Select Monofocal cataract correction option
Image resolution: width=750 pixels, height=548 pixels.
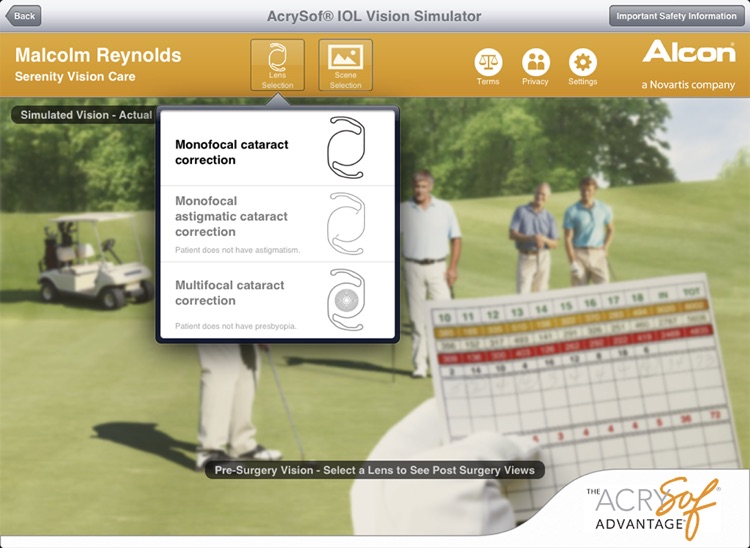pos(277,148)
